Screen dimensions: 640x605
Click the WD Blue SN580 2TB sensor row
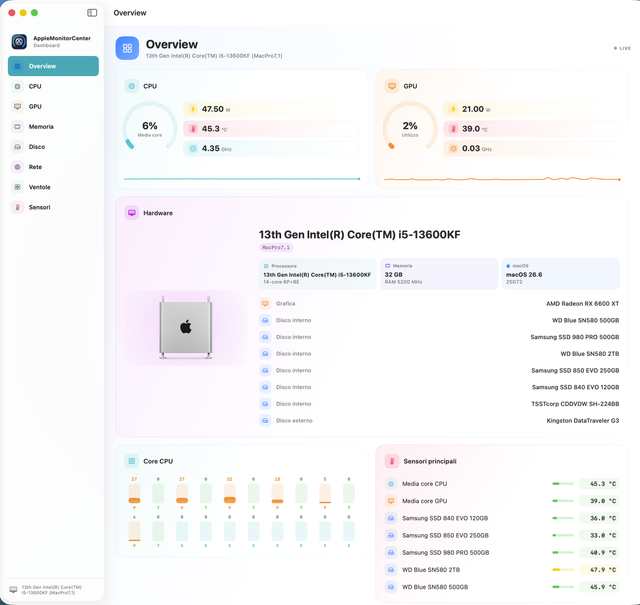(502, 569)
